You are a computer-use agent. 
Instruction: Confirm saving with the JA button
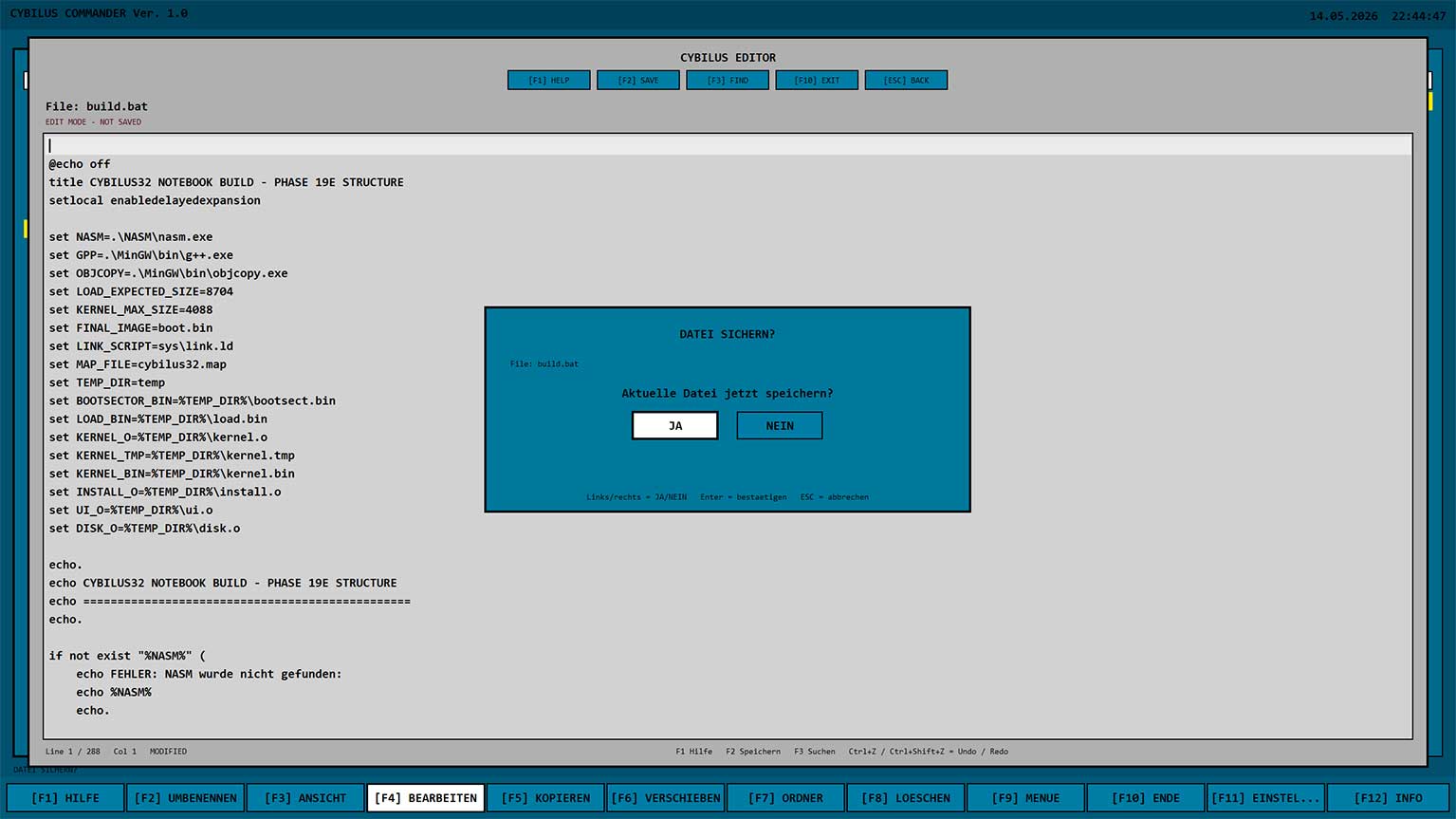click(x=674, y=425)
